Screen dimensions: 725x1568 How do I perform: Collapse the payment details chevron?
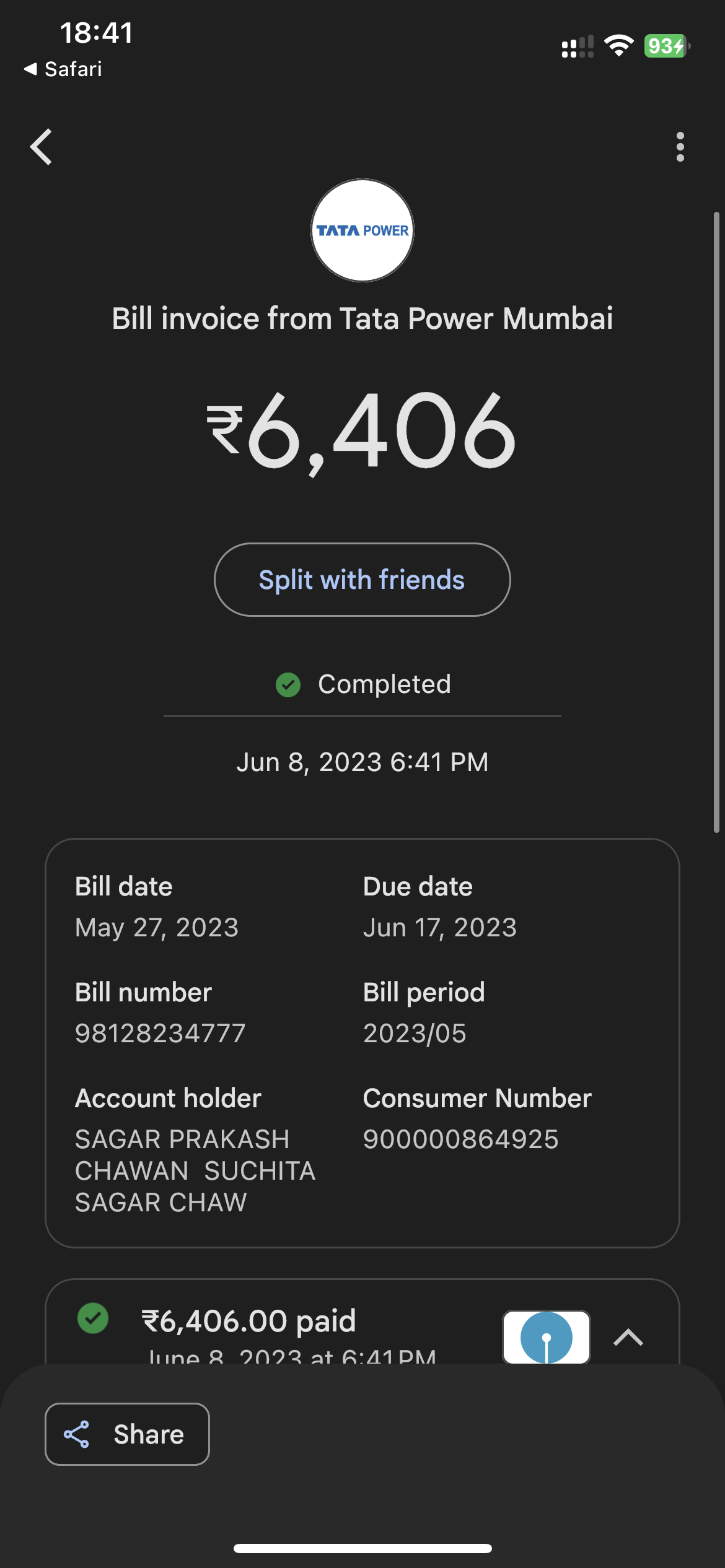tap(628, 1338)
